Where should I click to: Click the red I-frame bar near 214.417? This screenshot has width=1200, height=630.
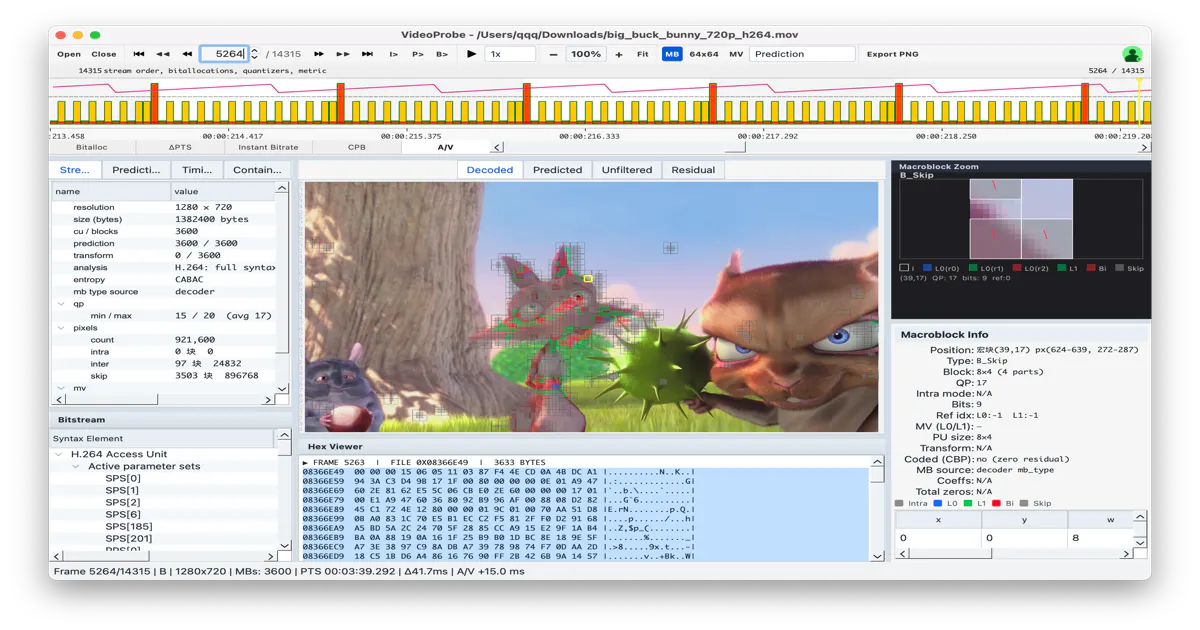tap(155, 103)
